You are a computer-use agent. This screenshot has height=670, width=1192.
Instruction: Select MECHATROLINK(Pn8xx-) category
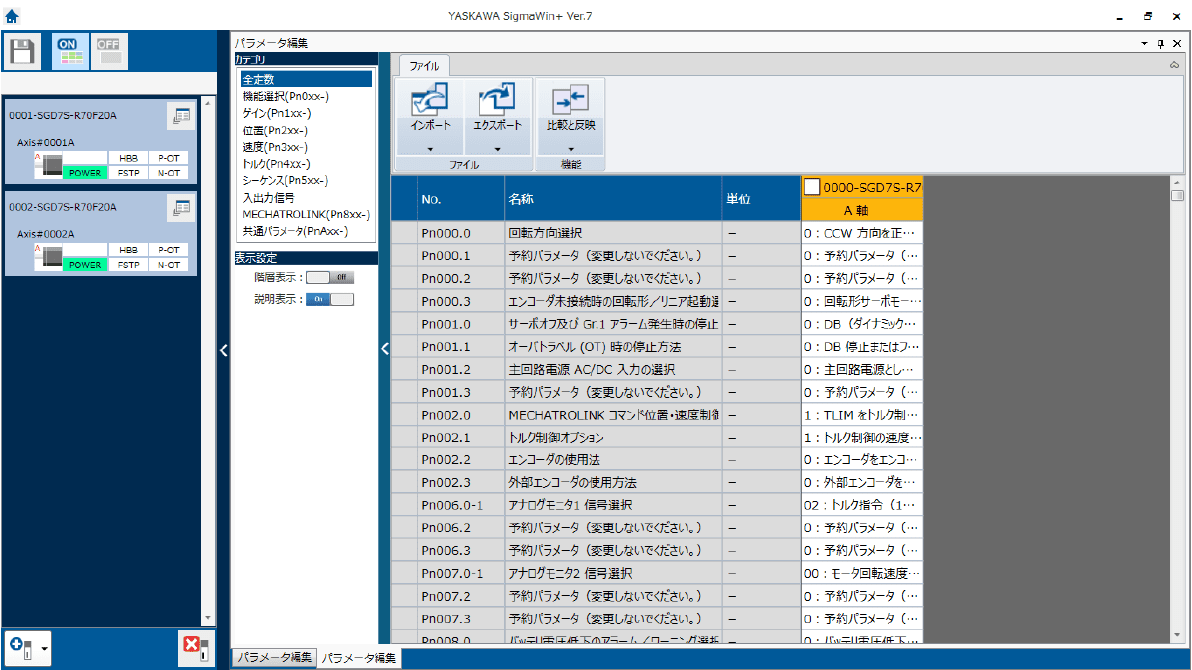click(305, 214)
